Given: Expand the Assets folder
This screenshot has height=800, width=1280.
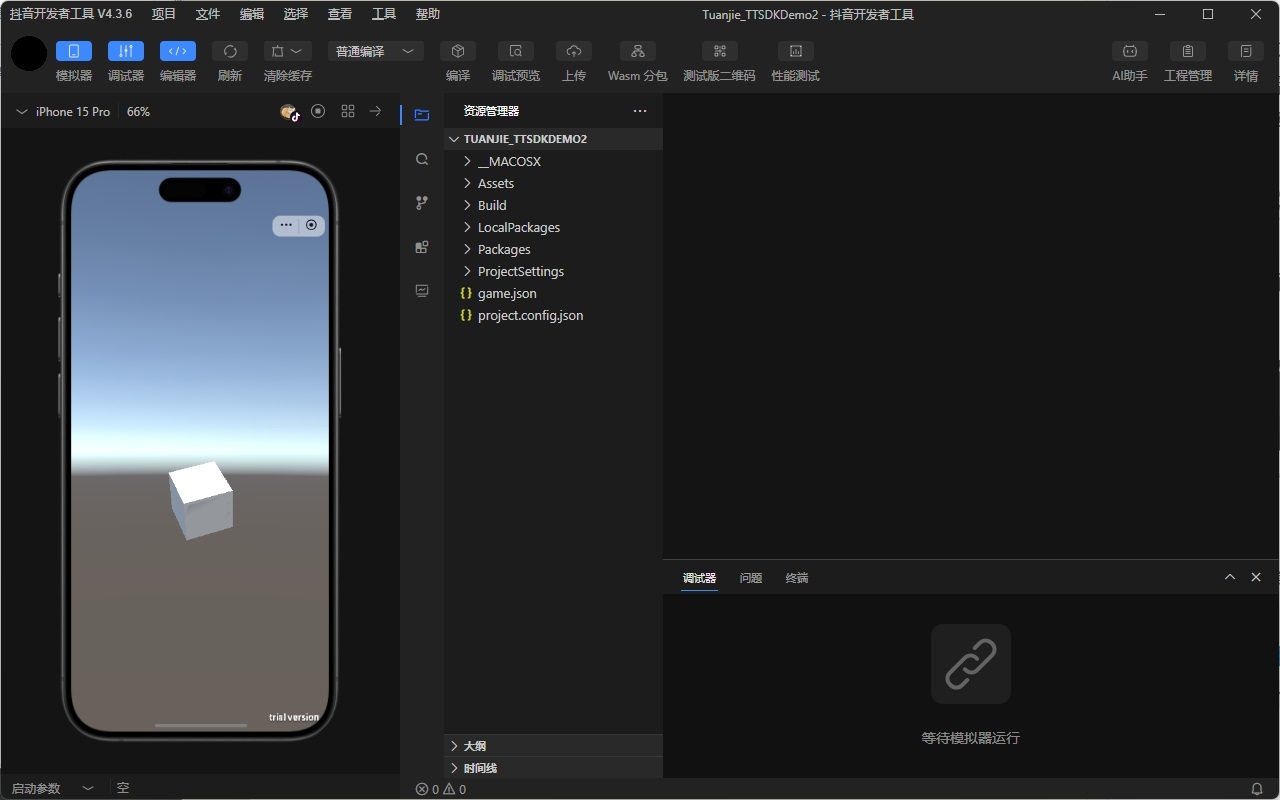Looking at the screenshot, I should tap(495, 184).
